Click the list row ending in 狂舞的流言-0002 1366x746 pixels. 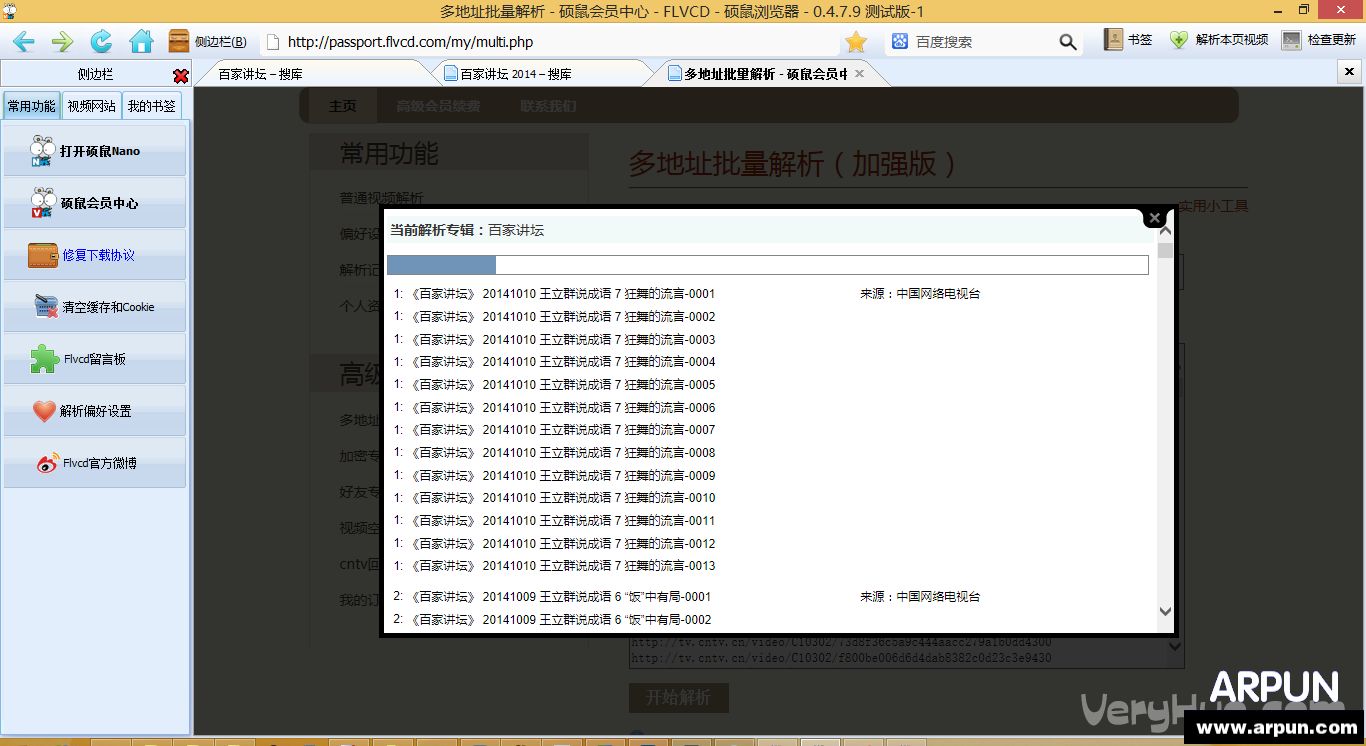pos(554,317)
